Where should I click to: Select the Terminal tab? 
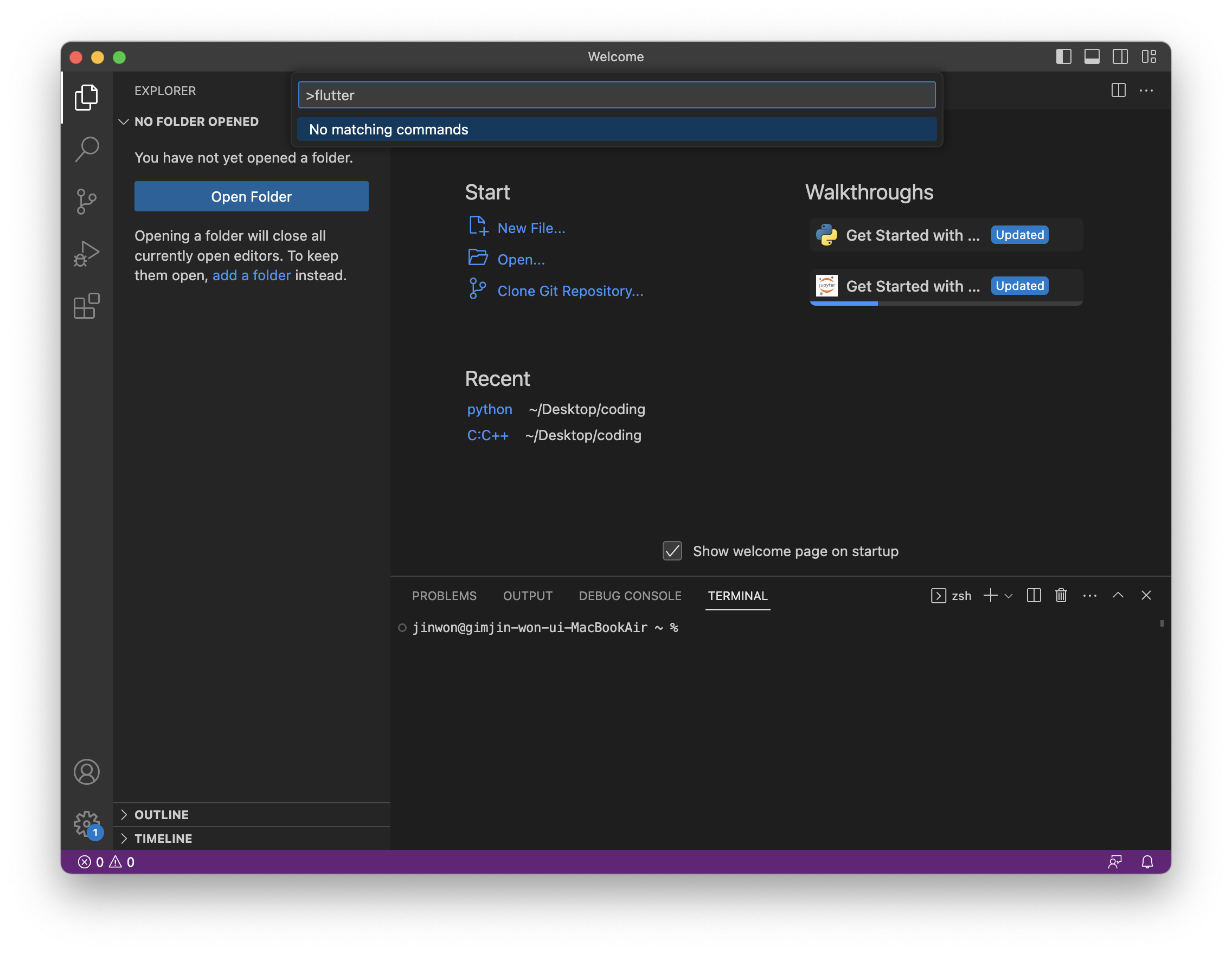pos(737,596)
